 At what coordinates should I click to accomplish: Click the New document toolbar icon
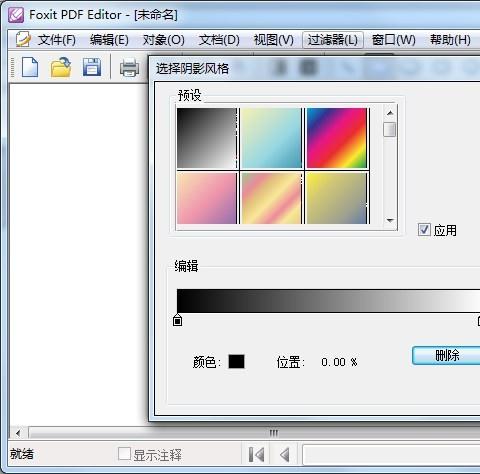coord(30,67)
